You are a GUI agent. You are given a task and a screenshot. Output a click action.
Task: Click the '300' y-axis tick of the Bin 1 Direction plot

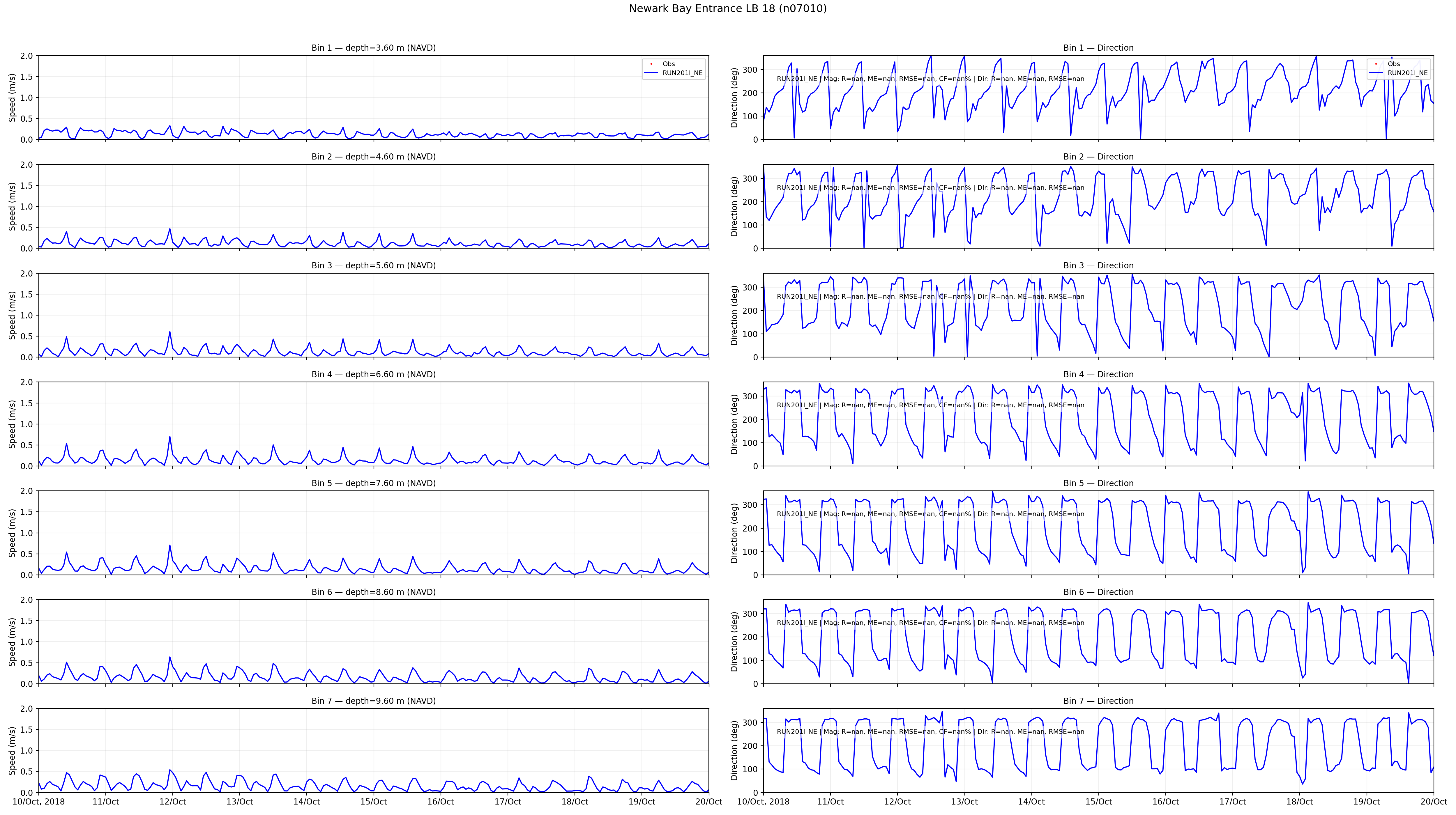pyautogui.click(x=750, y=70)
